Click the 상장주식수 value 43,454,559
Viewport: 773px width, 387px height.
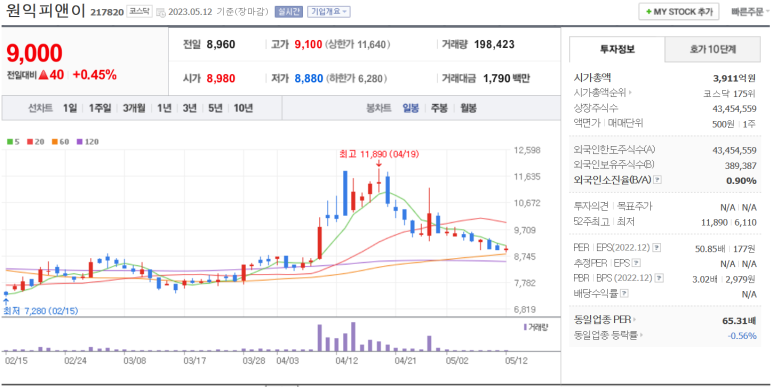(x=734, y=108)
